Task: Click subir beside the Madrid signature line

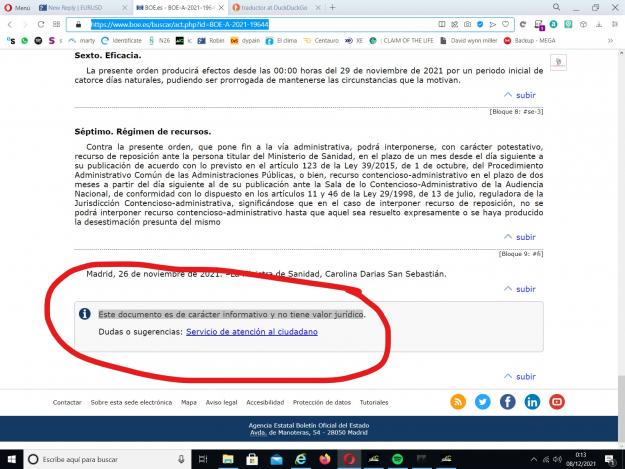Action: pos(520,289)
